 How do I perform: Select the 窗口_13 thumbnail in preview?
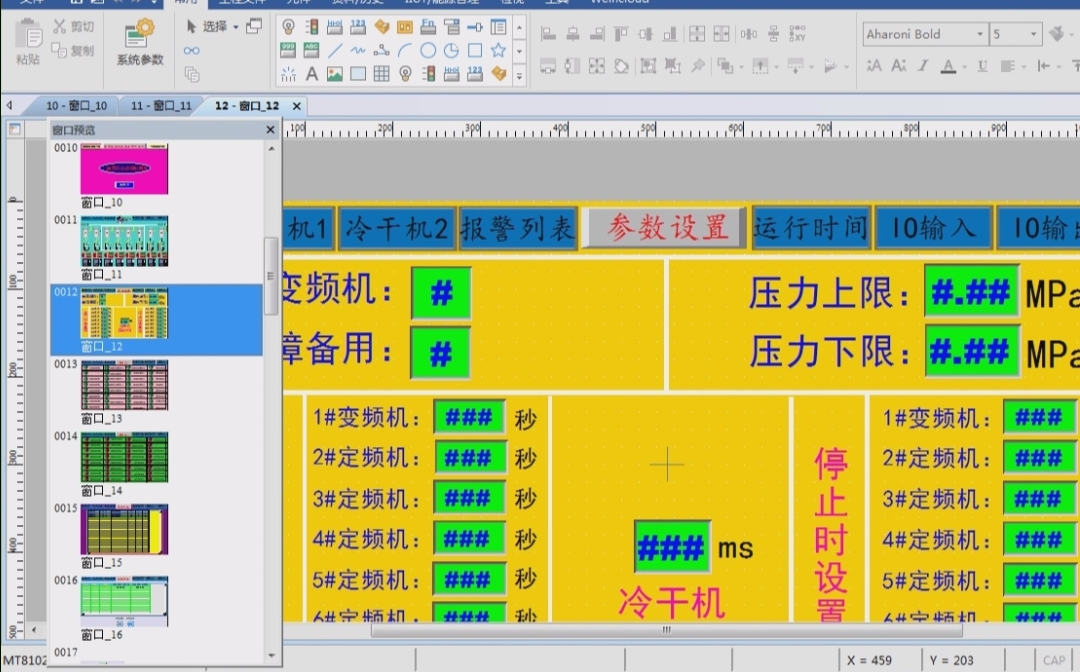pyautogui.click(x=124, y=385)
